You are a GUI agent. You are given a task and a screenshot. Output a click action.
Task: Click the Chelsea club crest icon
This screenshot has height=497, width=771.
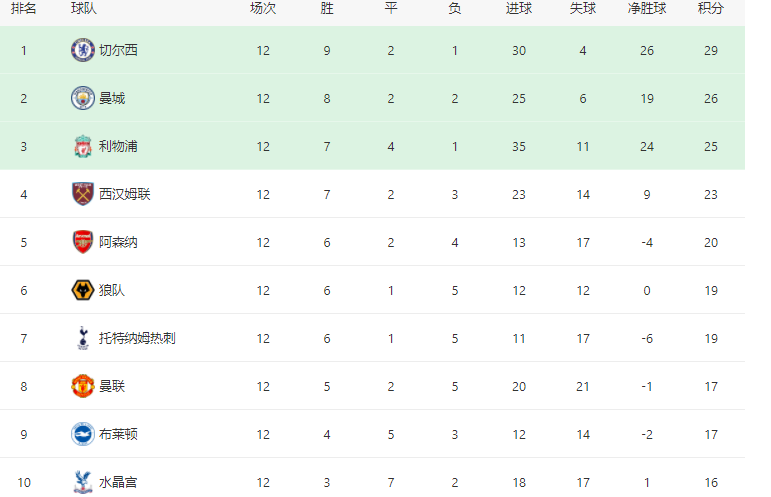click(x=83, y=50)
